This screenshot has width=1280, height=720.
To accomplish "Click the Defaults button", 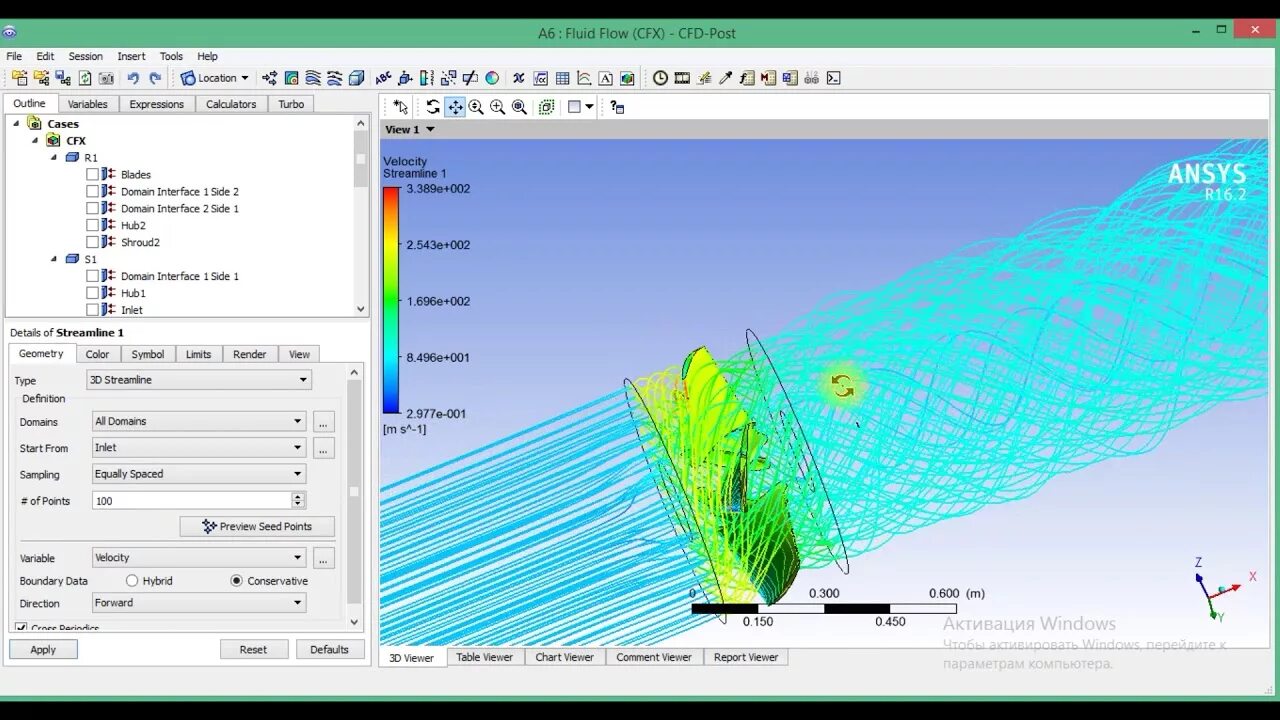I will coord(329,649).
